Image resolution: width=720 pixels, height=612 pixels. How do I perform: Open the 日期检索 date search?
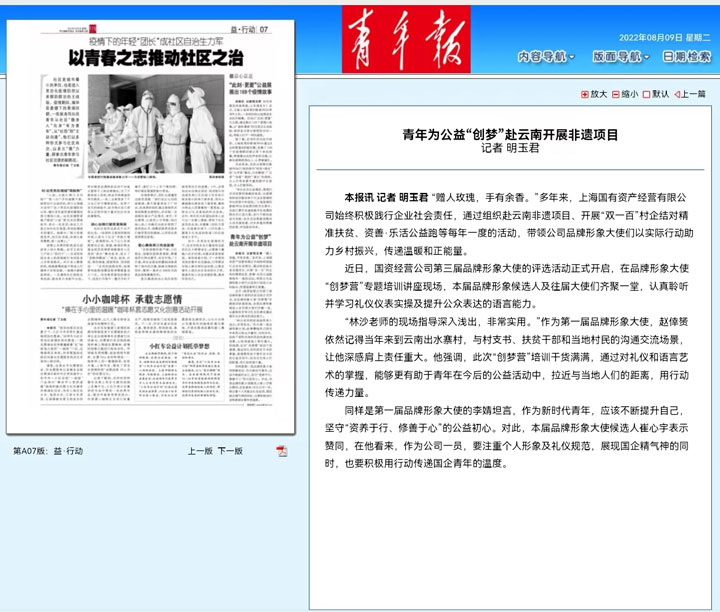[686, 57]
